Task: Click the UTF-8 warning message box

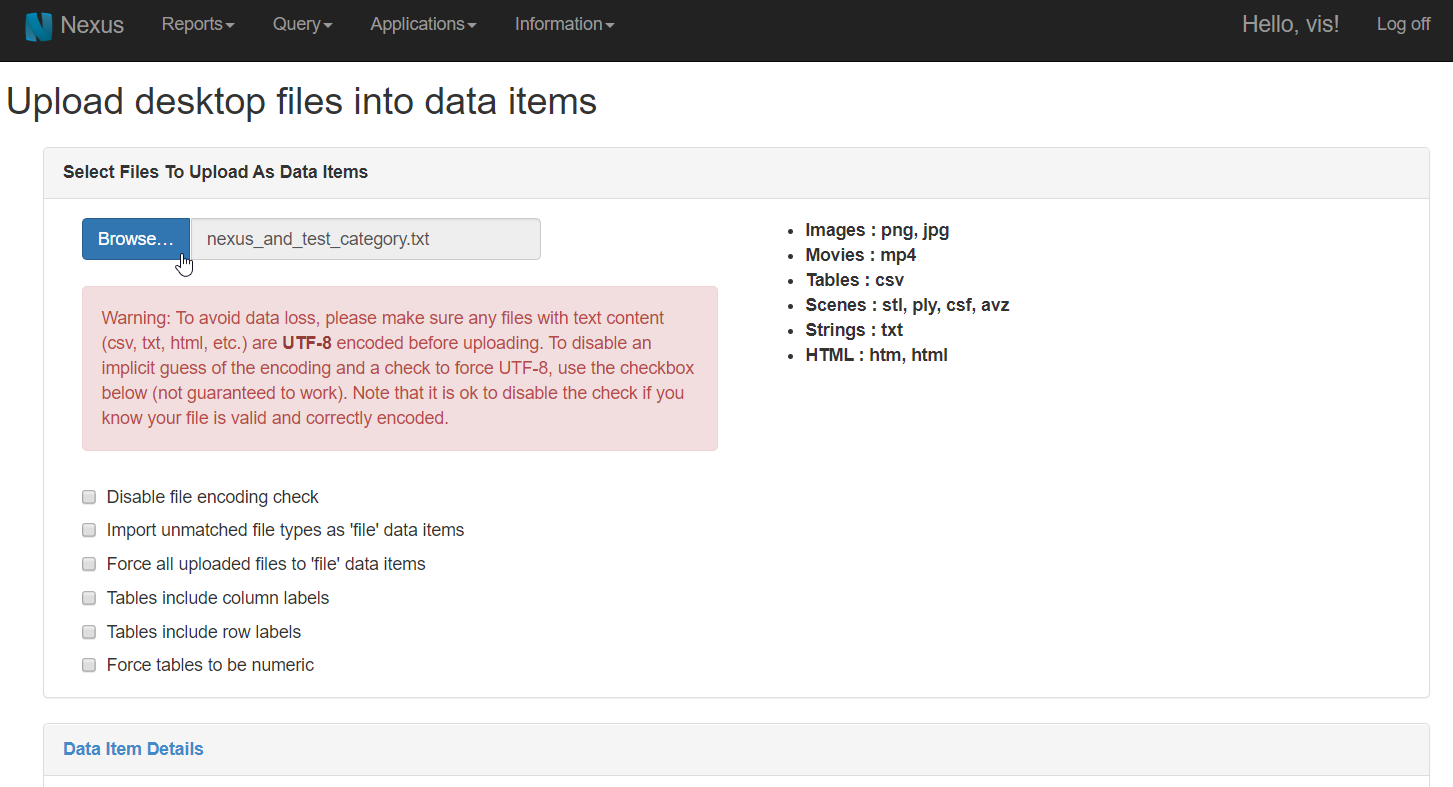Action: [x=400, y=368]
